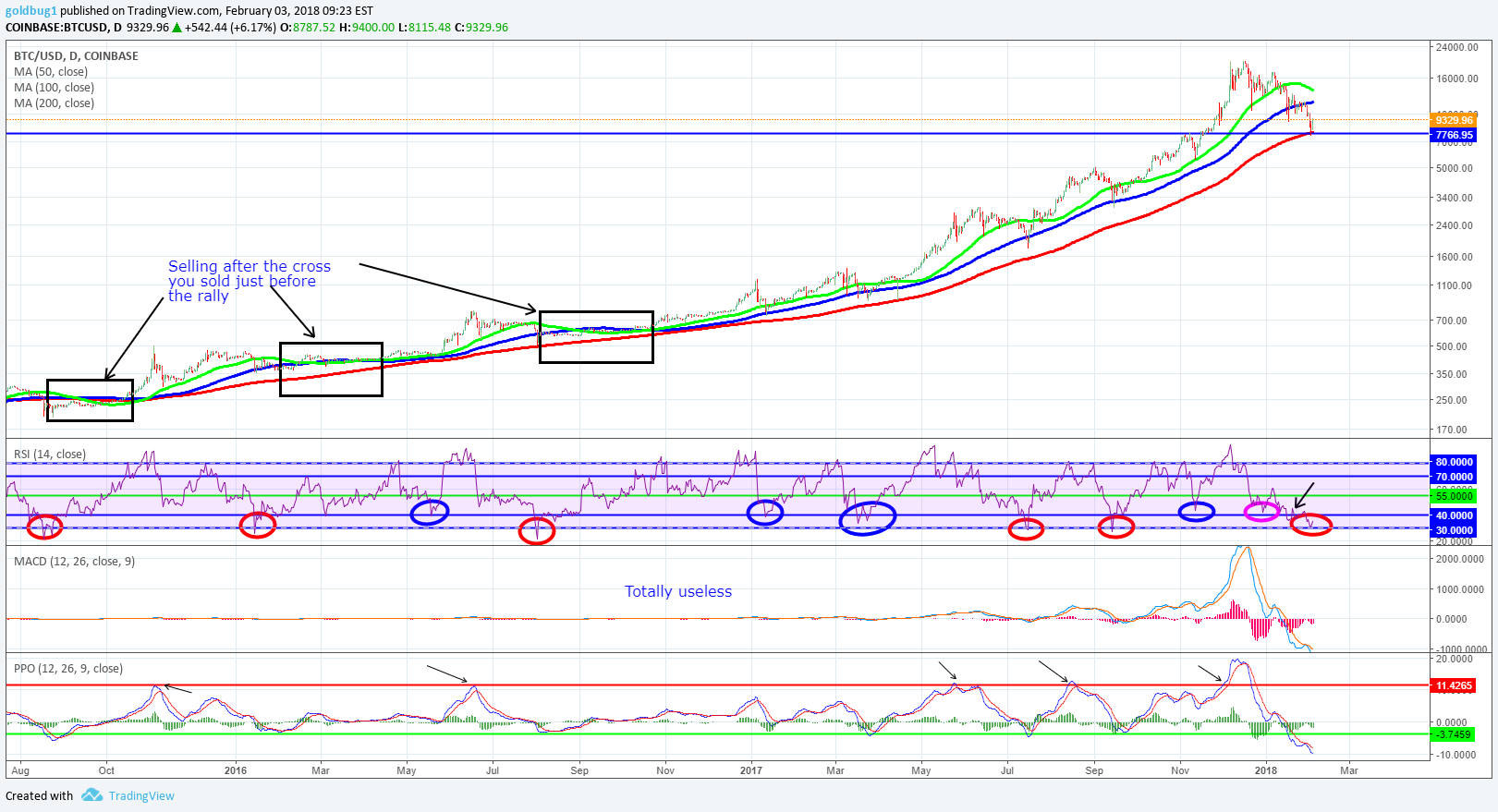1498x812 pixels.
Task: Click the 2018 label on time axis
Action: pyautogui.click(x=1266, y=770)
